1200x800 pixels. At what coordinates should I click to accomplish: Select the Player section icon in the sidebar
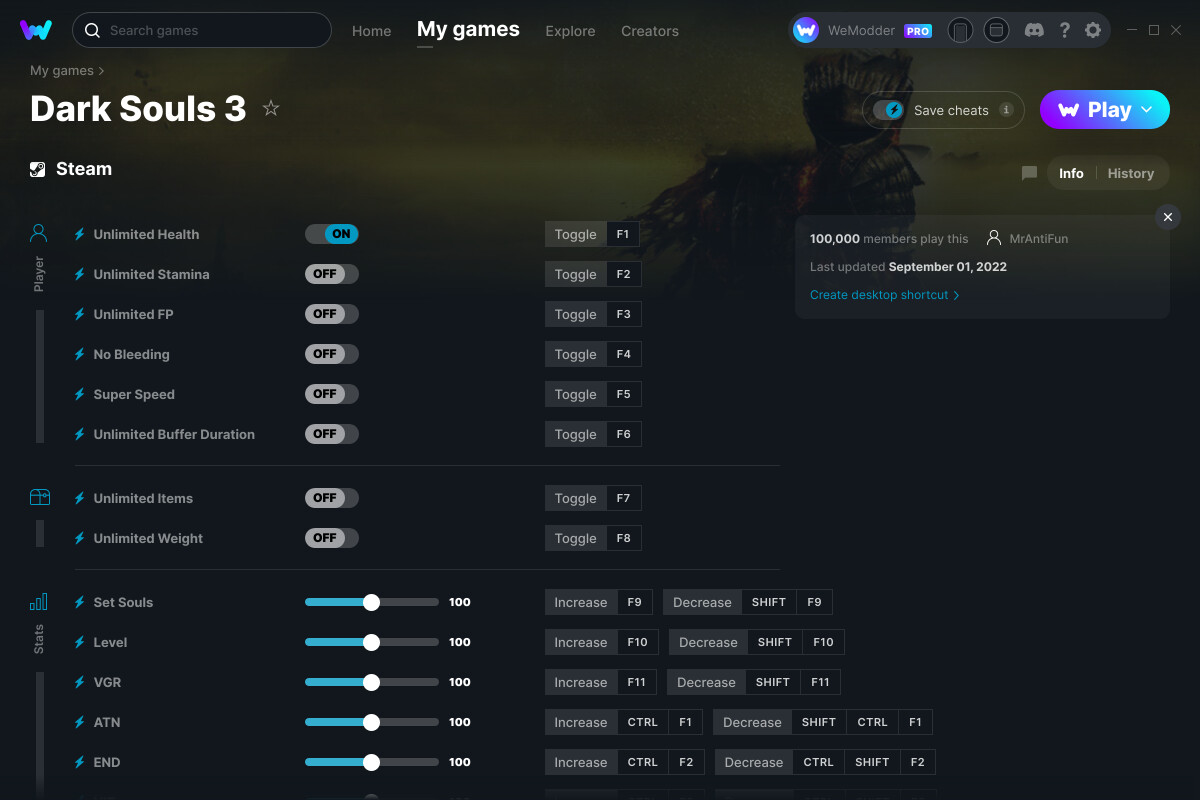[38, 233]
